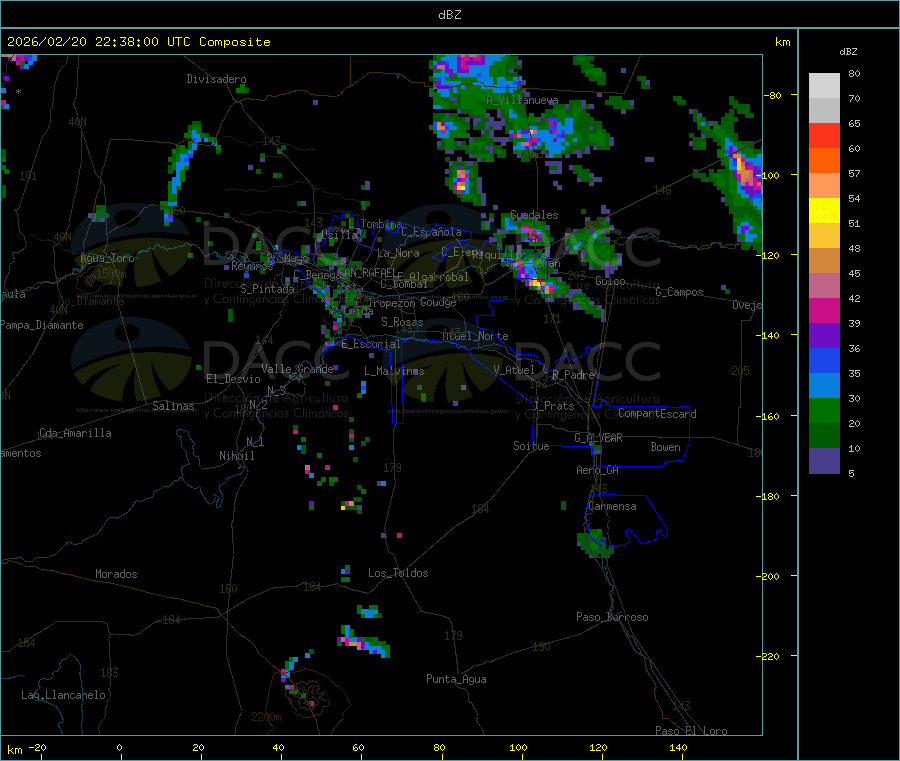Click the Composite label in header

click(x=235, y=42)
